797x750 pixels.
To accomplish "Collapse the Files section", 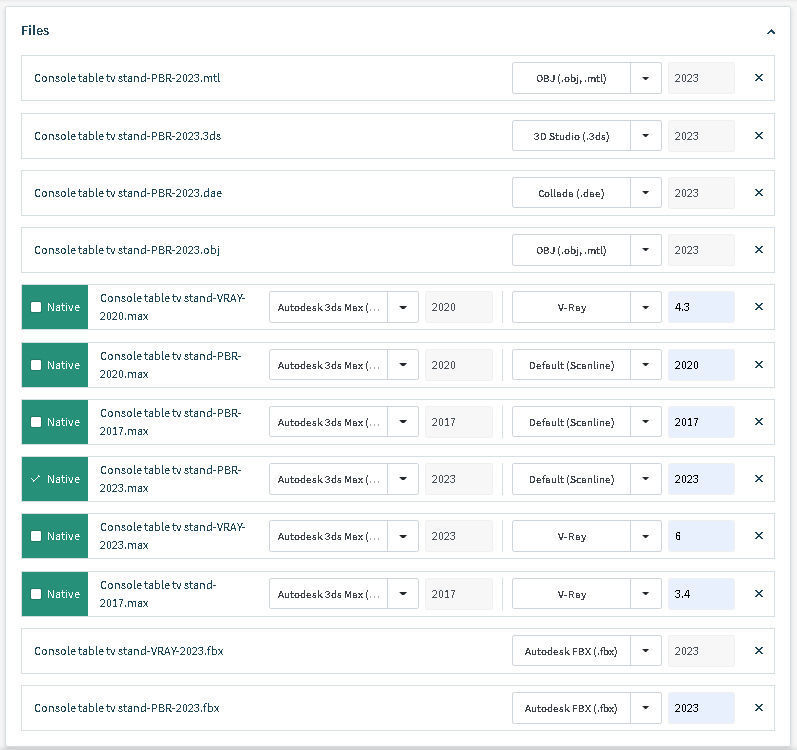I will [x=771, y=31].
